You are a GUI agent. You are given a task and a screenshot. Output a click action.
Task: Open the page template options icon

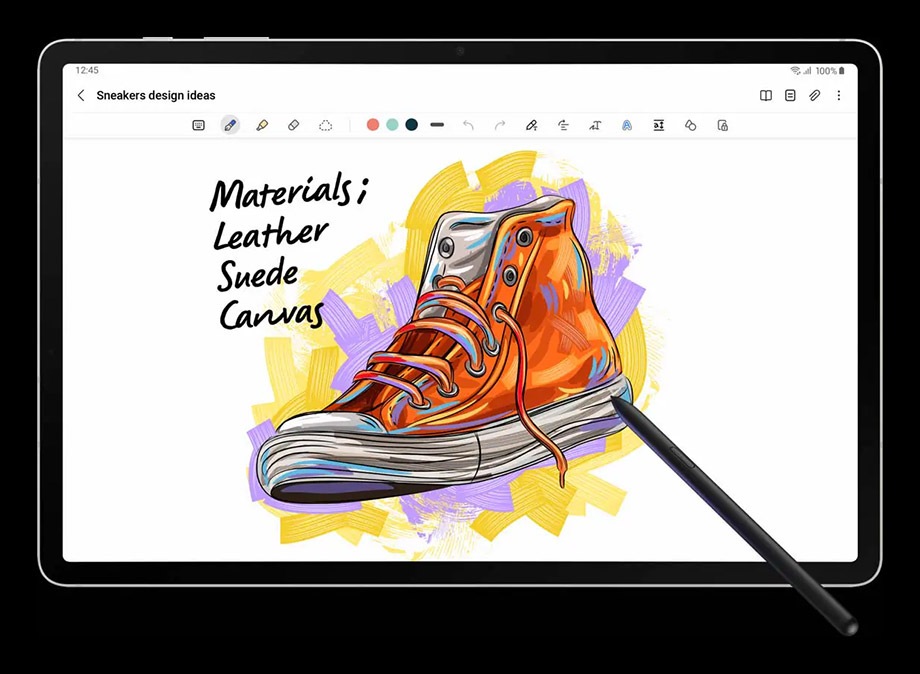pos(790,96)
